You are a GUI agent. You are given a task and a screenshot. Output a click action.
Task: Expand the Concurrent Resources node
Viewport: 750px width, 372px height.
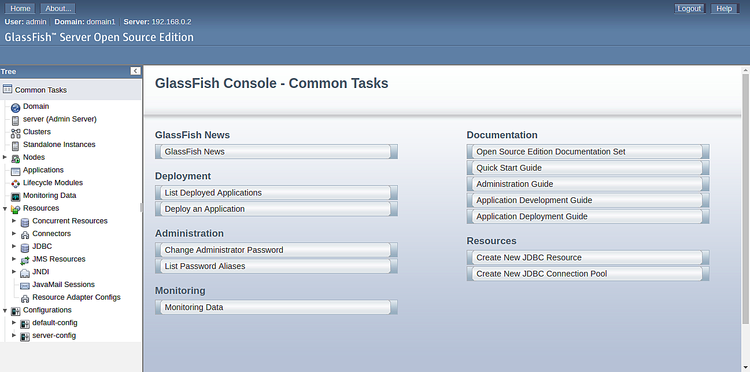(x=14, y=220)
